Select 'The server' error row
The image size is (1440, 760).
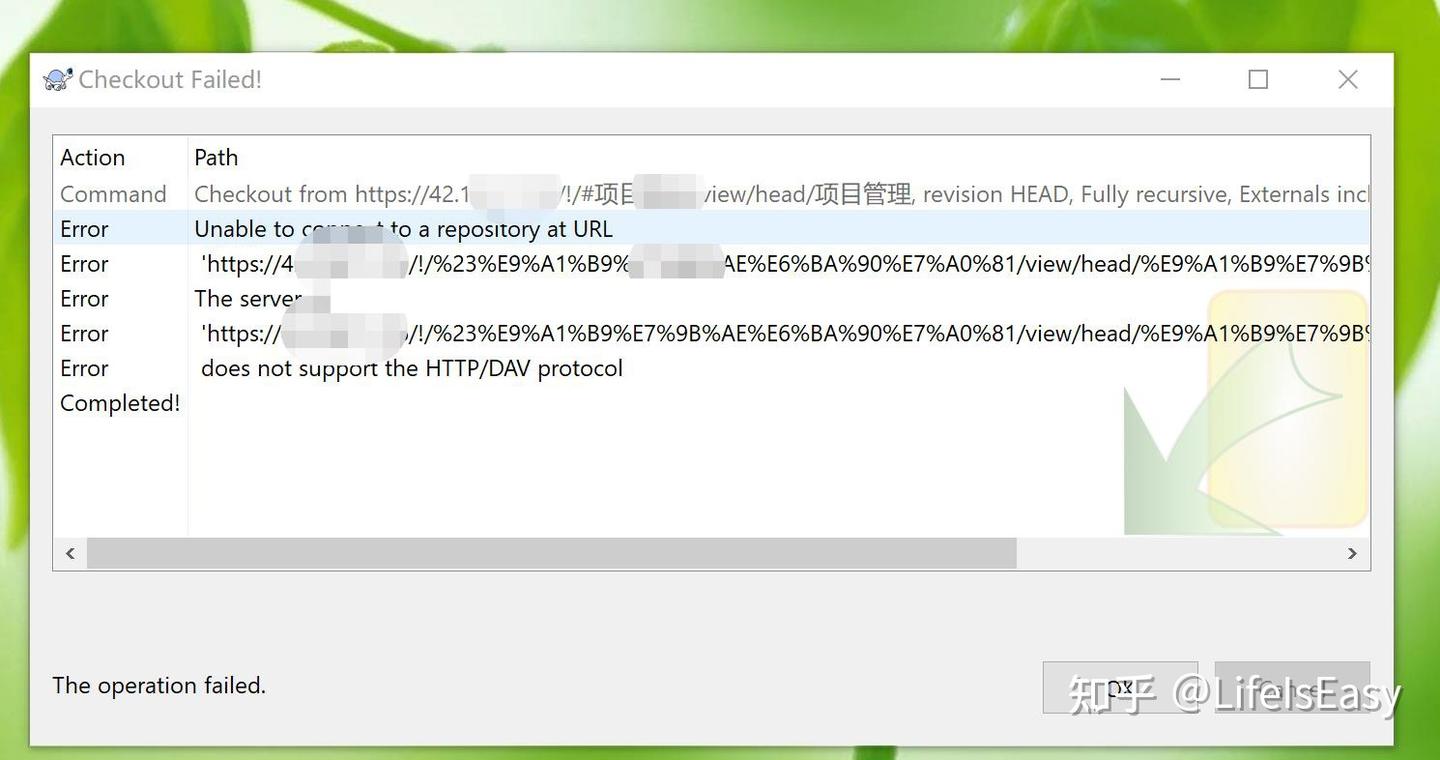(711, 299)
